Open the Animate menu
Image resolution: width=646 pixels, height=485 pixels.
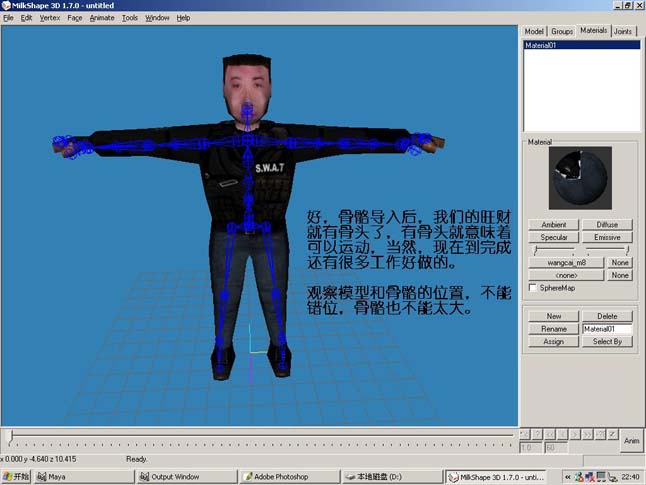tap(102, 18)
